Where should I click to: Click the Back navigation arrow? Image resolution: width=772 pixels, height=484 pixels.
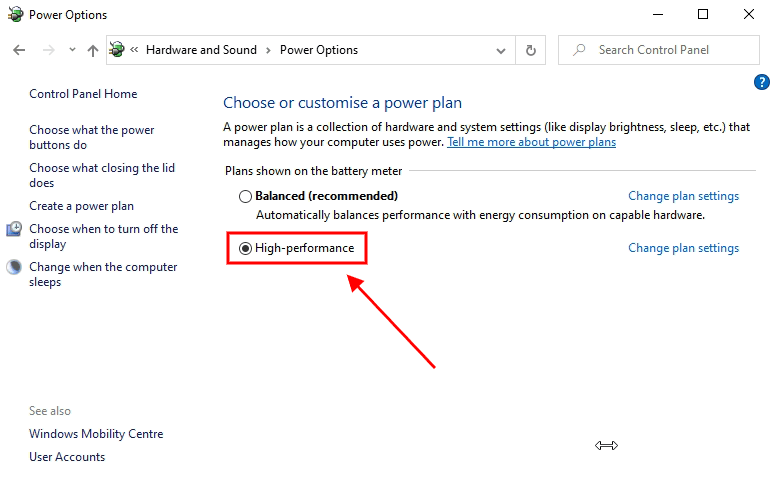[x=20, y=50]
